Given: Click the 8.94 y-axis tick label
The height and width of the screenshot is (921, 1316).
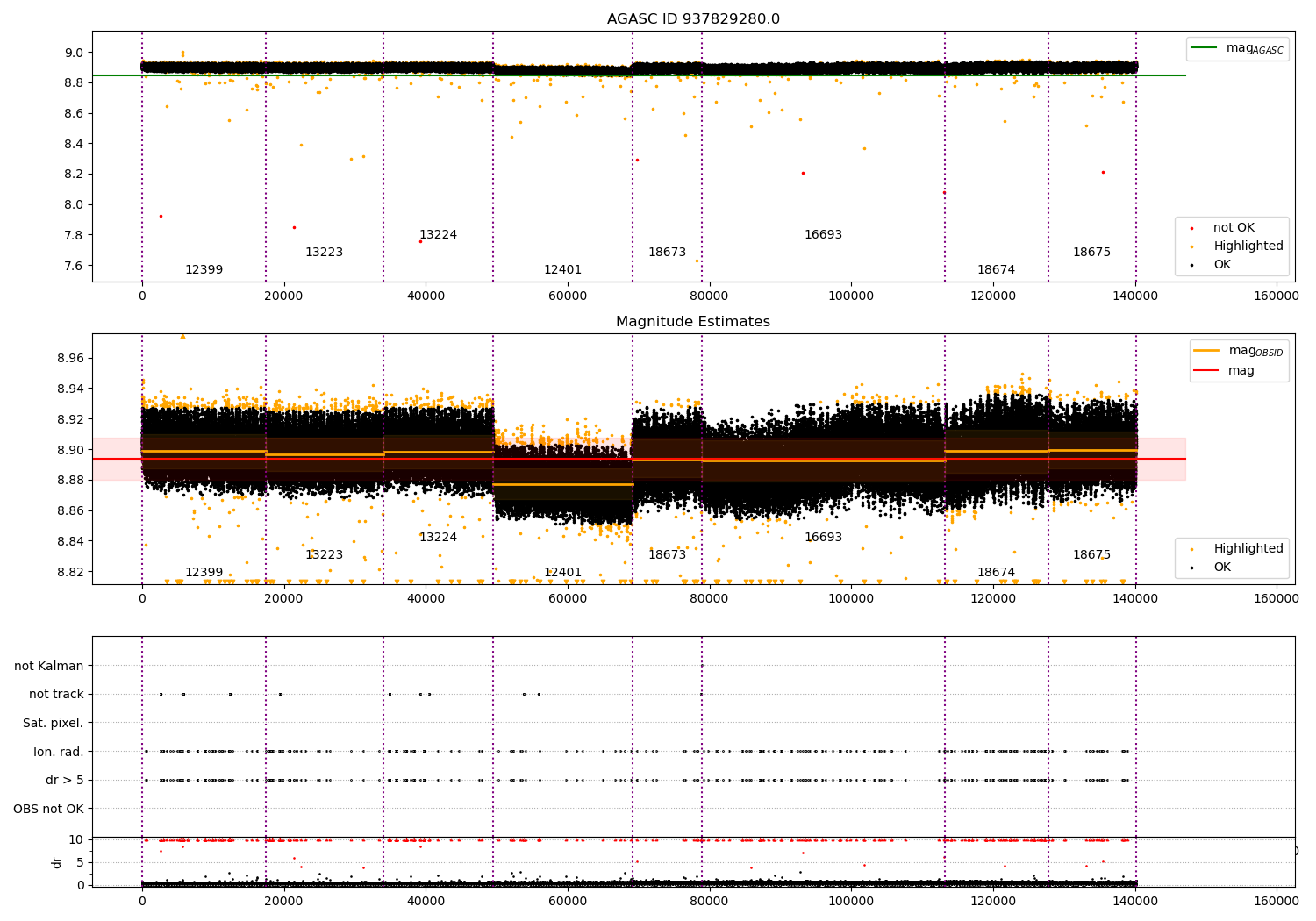Looking at the screenshot, I should click(71, 389).
